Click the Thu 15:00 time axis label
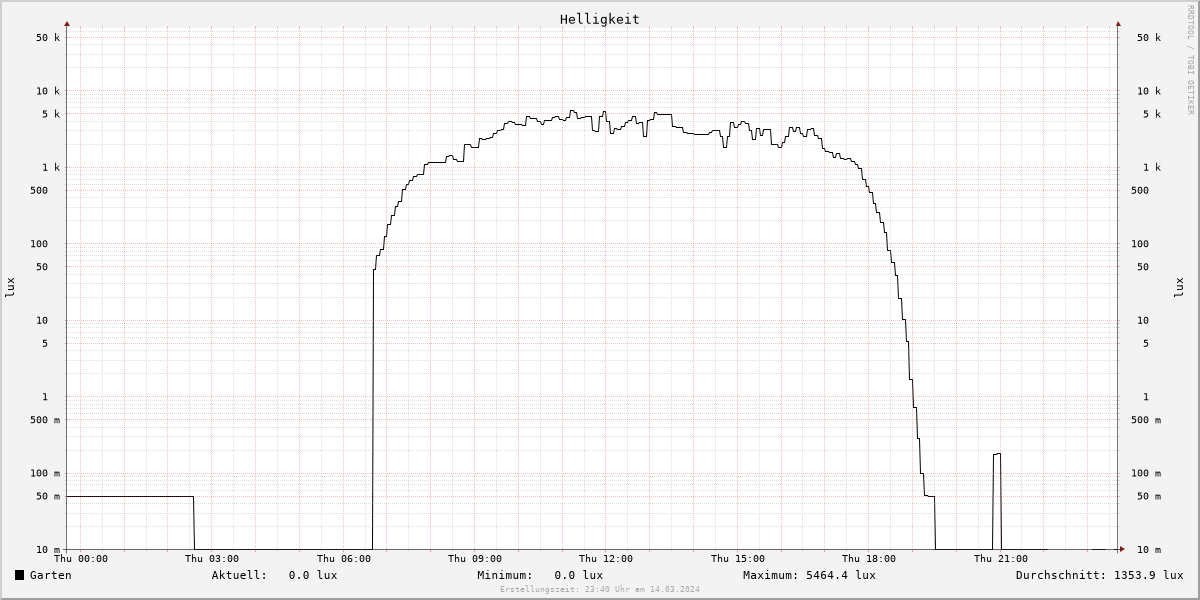 [x=738, y=559]
